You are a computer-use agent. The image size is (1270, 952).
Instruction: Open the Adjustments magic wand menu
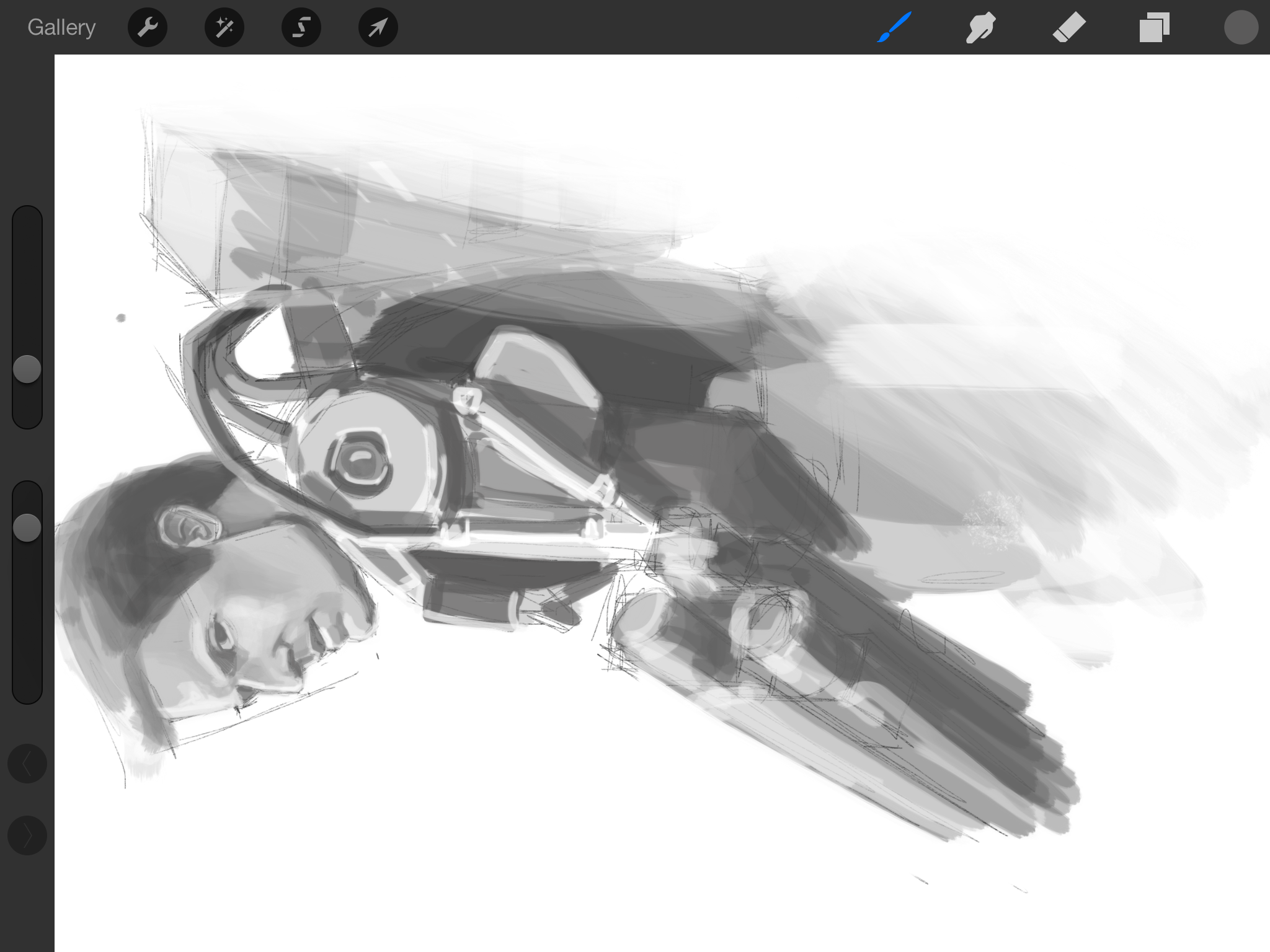click(224, 27)
